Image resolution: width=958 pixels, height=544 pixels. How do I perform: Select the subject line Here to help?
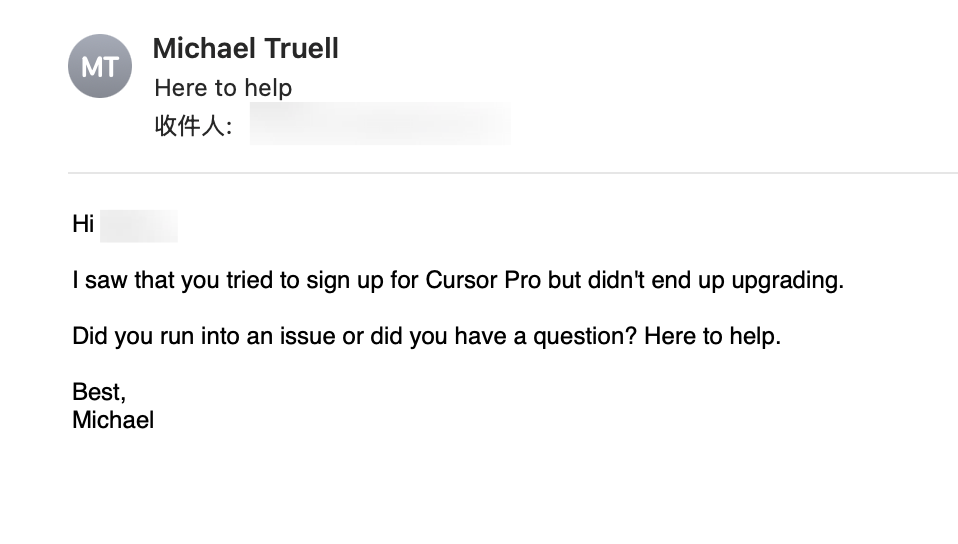click(223, 88)
